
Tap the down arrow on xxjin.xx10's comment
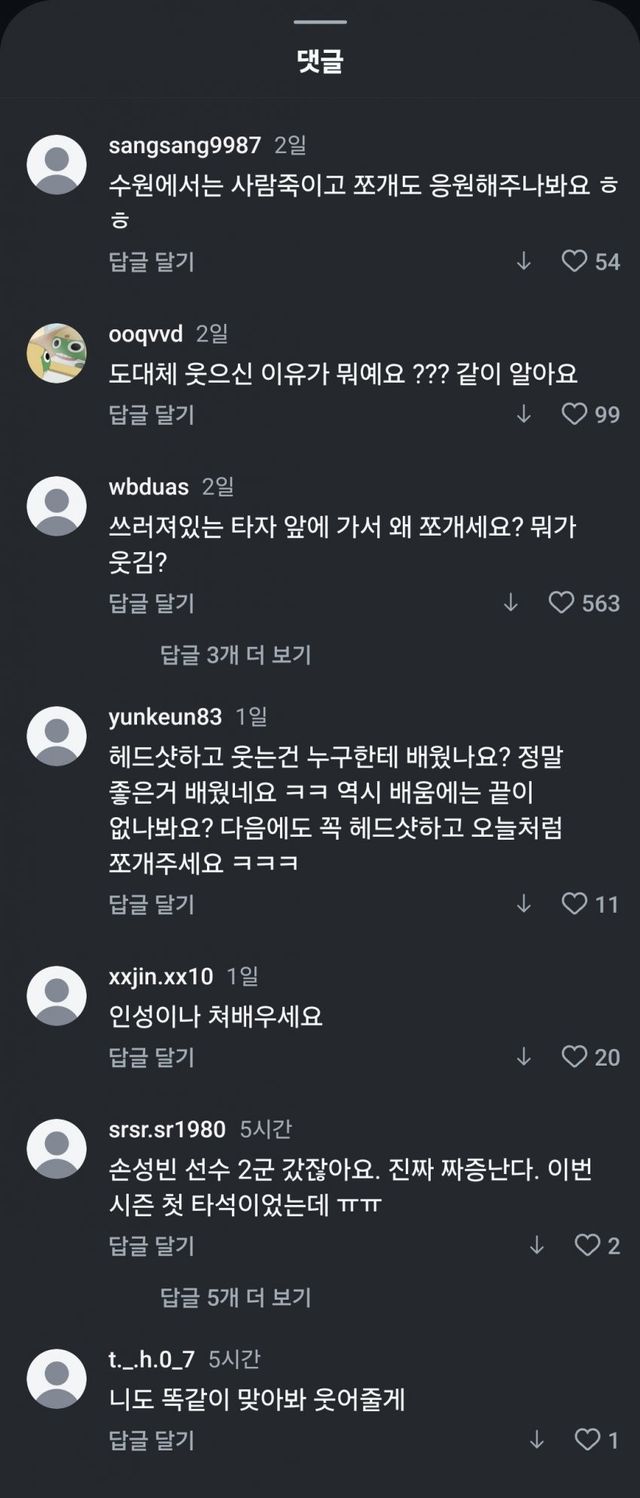point(523,1057)
